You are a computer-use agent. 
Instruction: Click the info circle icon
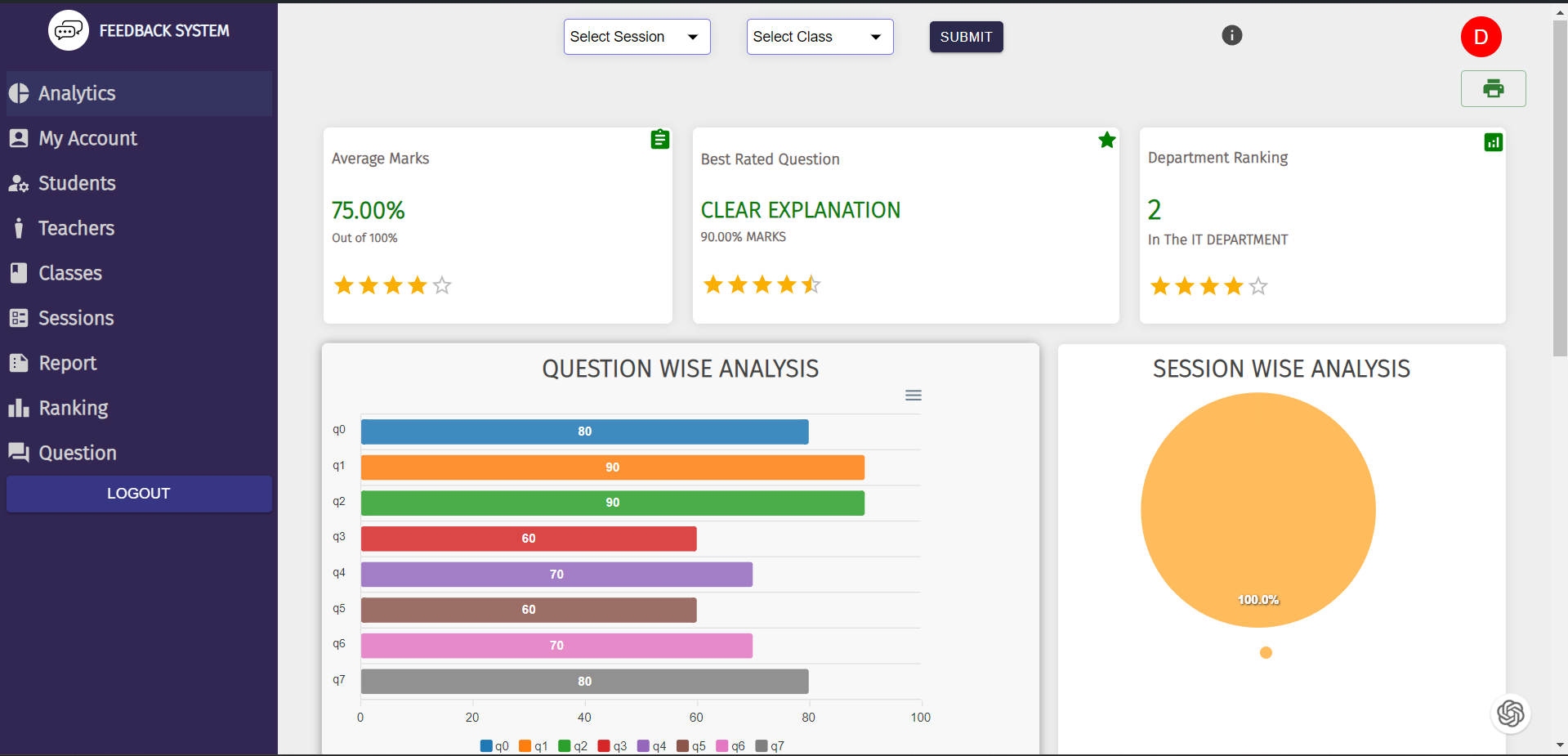tap(1232, 35)
